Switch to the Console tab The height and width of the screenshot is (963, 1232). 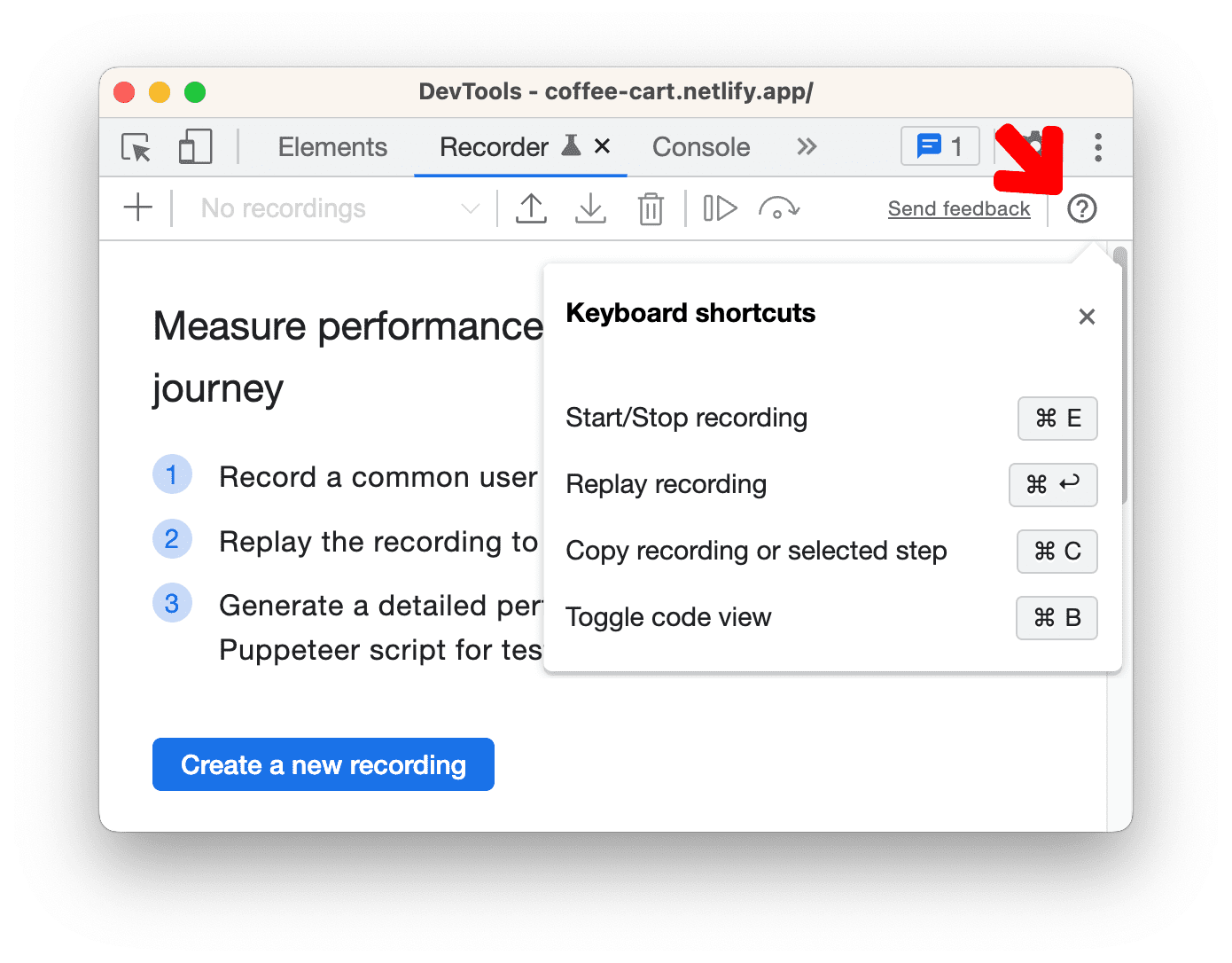tap(700, 147)
